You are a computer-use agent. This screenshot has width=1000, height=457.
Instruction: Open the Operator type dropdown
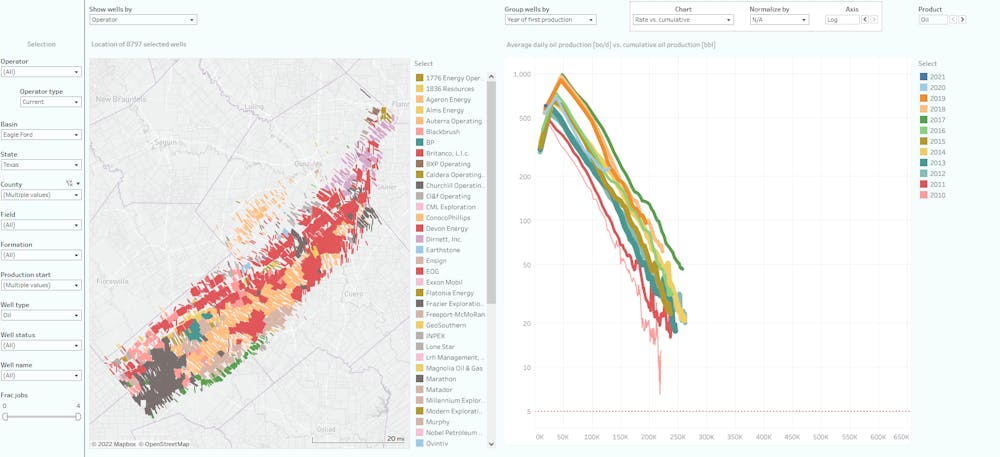click(x=50, y=102)
